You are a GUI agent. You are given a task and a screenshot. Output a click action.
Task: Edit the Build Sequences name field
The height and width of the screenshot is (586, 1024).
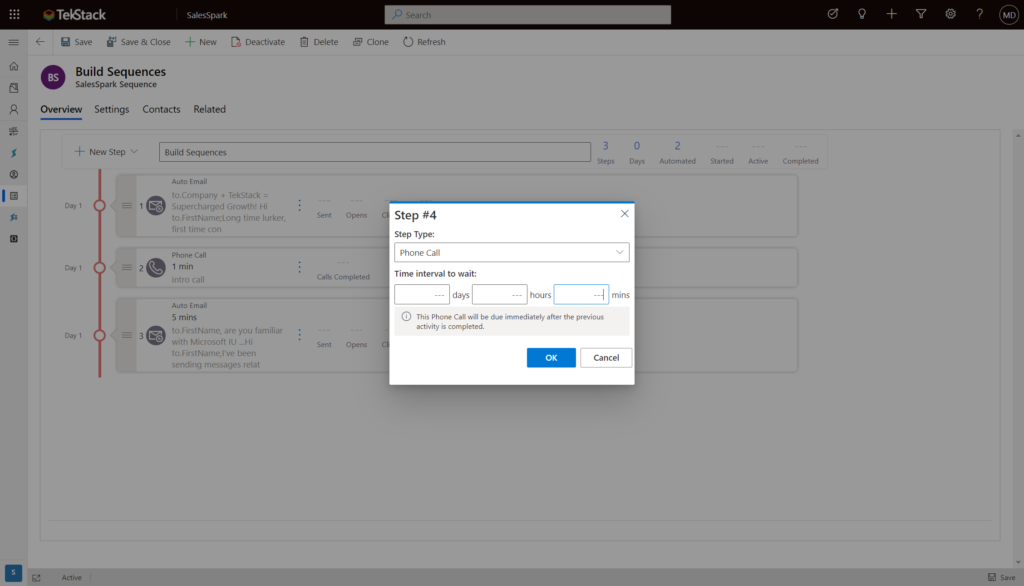coord(375,152)
